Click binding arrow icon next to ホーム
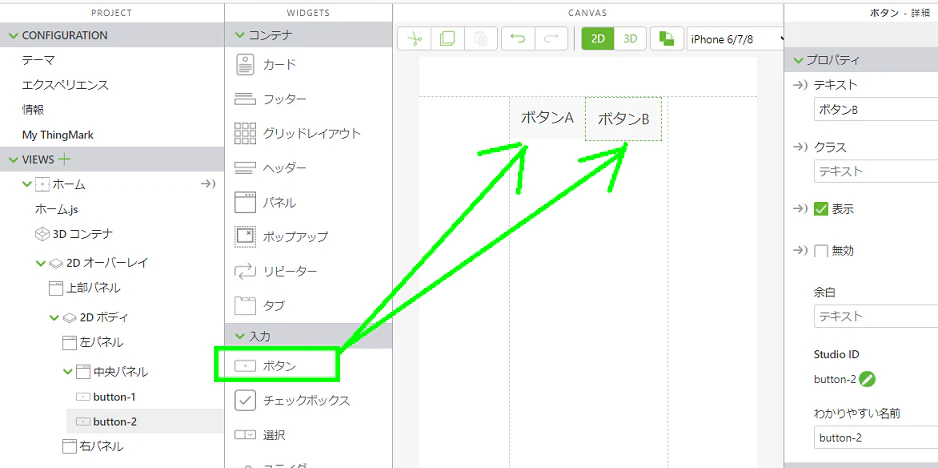 pyautogui.click(x=208, y=184)
